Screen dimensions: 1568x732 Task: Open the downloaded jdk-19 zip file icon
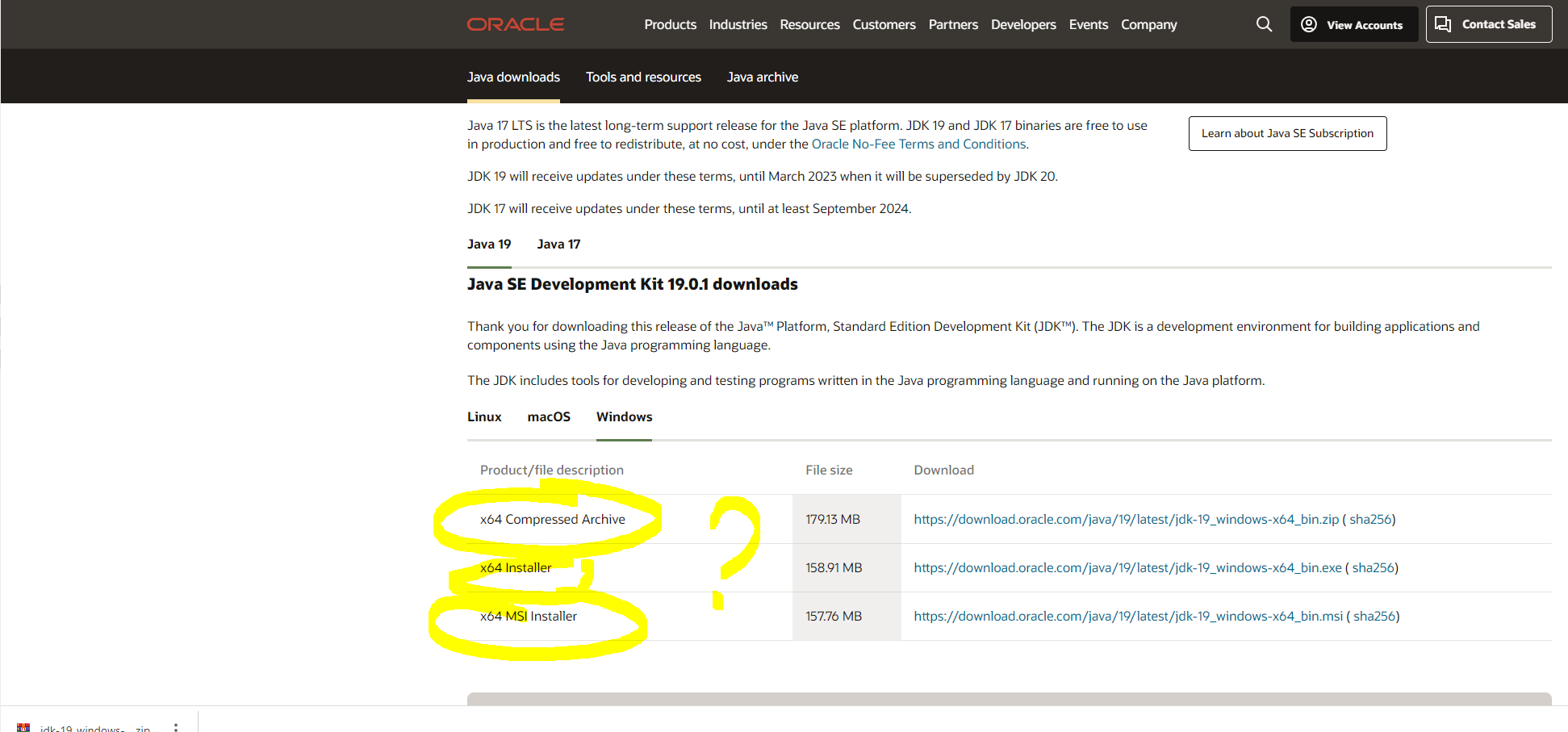click(x=23, y=728)
